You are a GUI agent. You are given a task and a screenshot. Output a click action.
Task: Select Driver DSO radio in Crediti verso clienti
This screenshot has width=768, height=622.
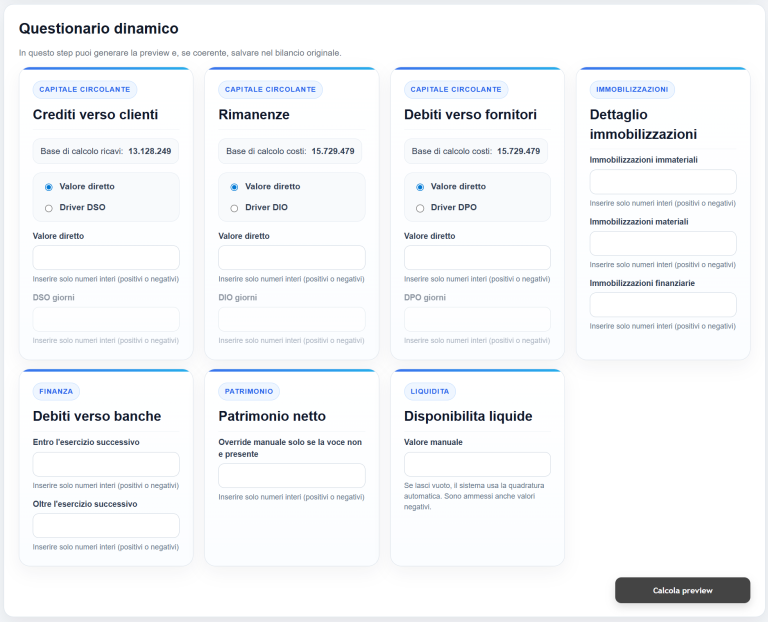[48, 208]
